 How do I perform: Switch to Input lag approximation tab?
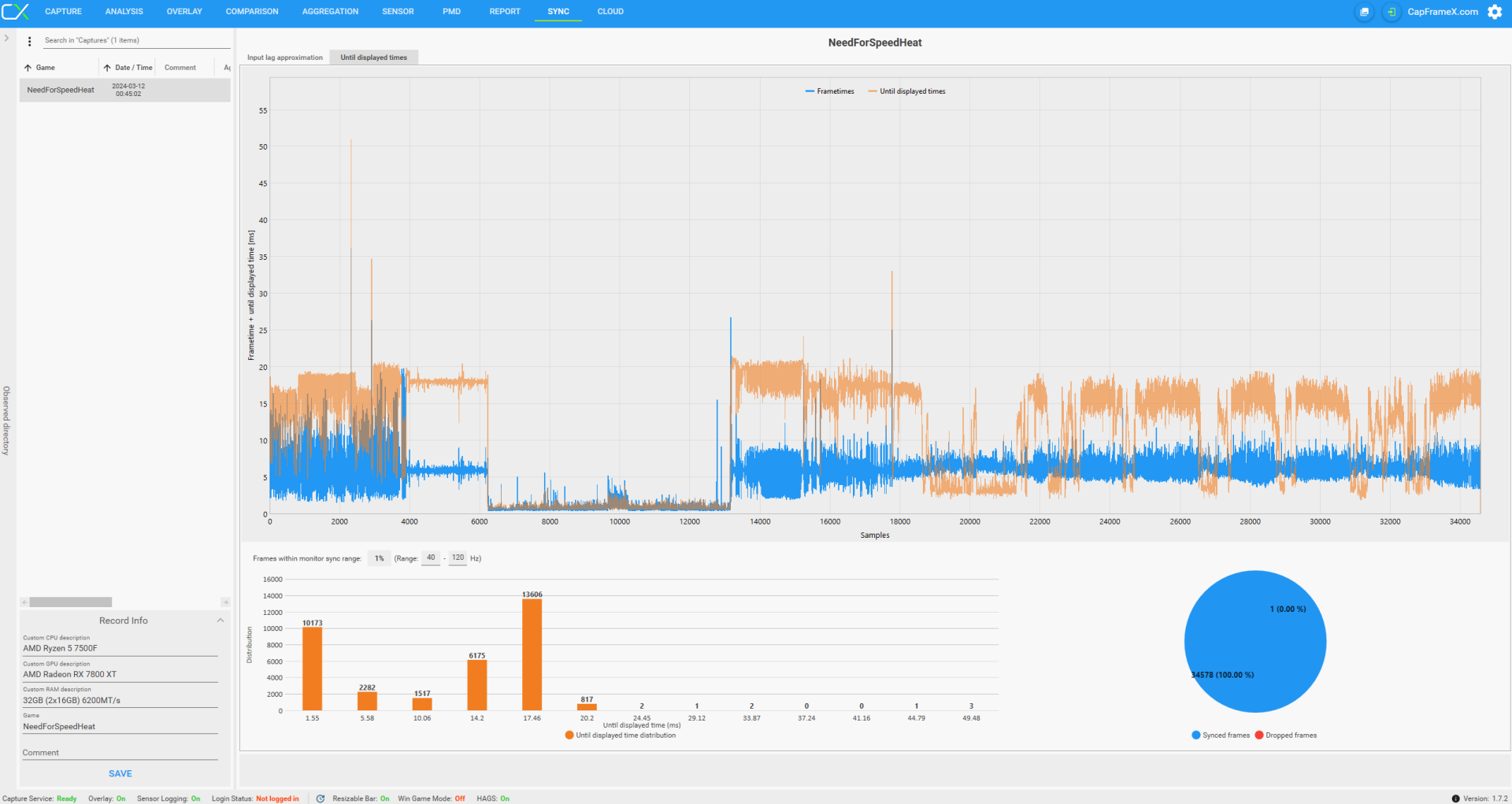pyautogui.click(x=285, y=57)
